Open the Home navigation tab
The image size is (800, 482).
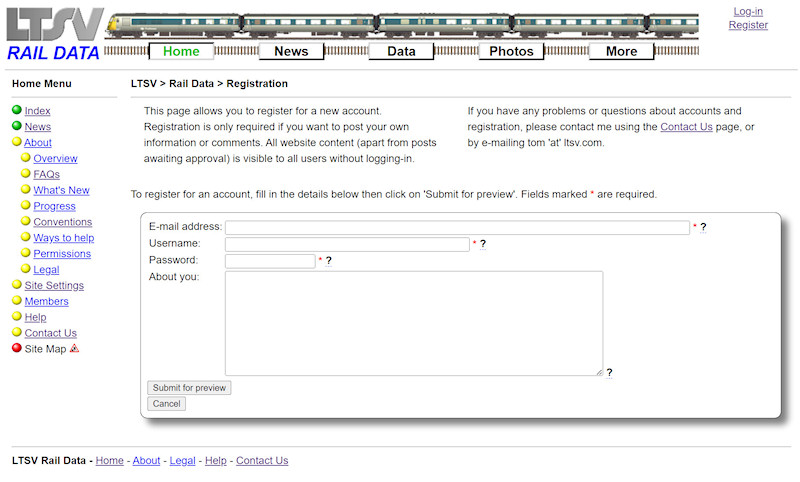[181, 52]
